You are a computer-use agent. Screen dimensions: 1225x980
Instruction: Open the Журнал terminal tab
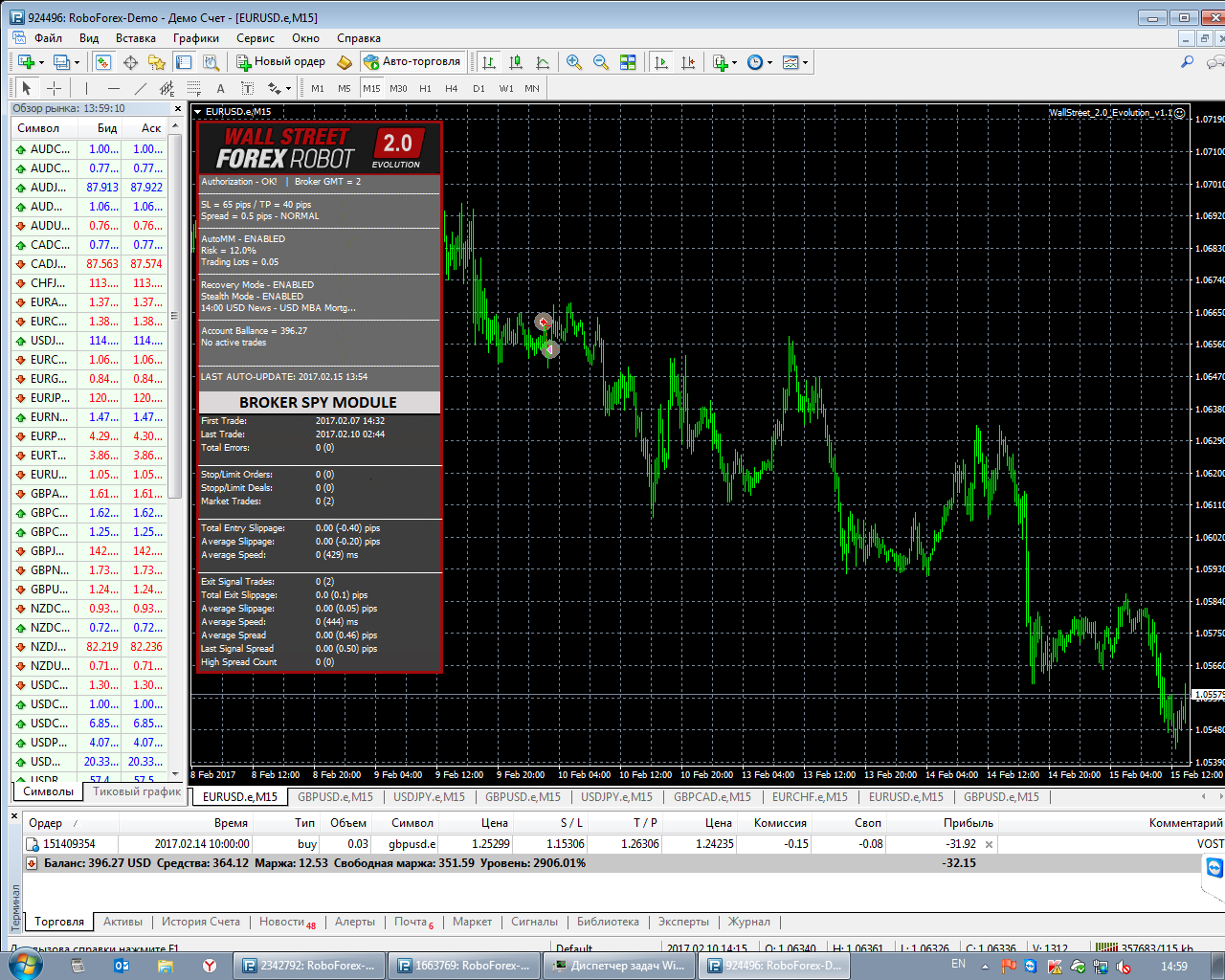click(749, 922)
